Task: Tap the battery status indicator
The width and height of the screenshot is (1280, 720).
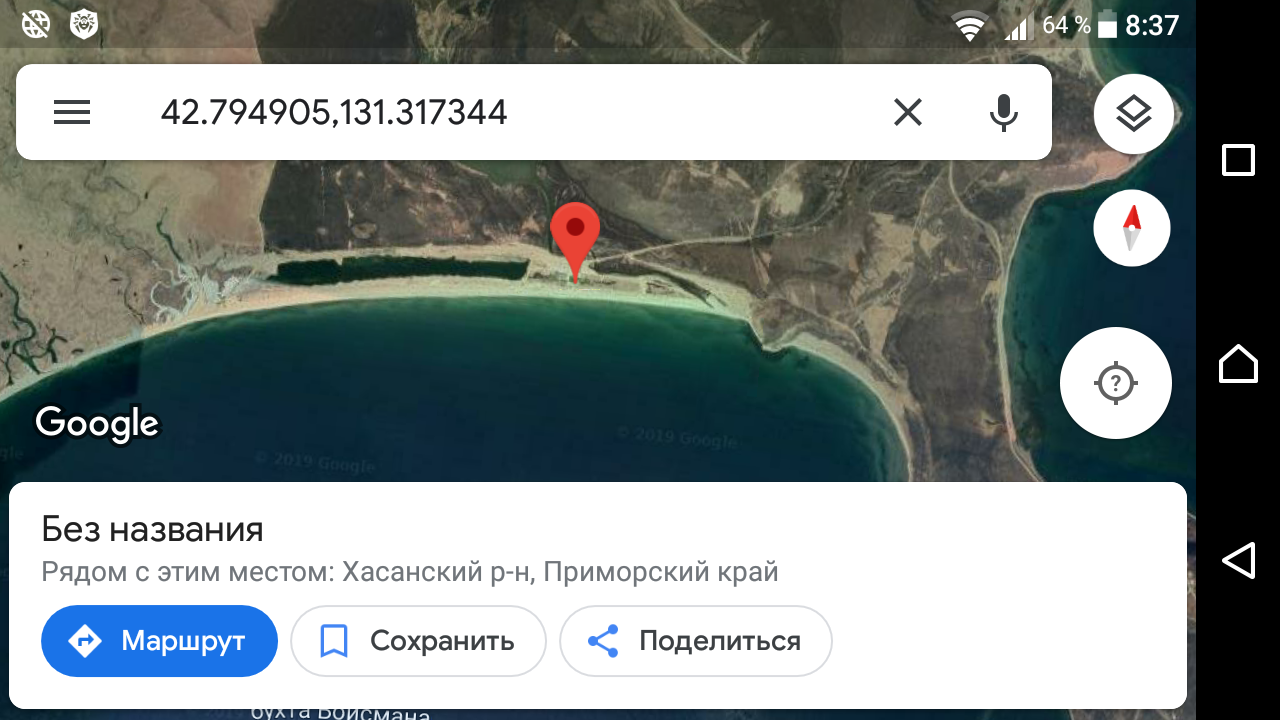Action: pos(1107,26)
